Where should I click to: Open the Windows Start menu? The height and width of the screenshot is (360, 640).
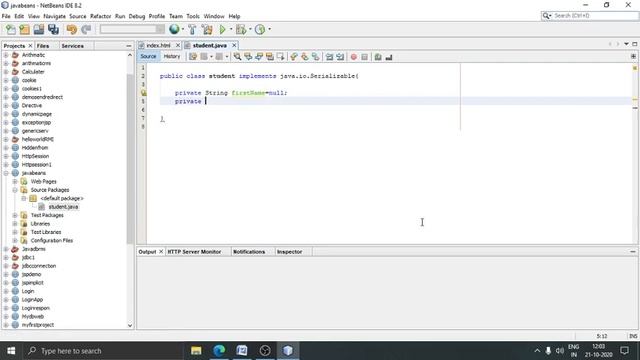pyautogui.click(x=11, y=351)
